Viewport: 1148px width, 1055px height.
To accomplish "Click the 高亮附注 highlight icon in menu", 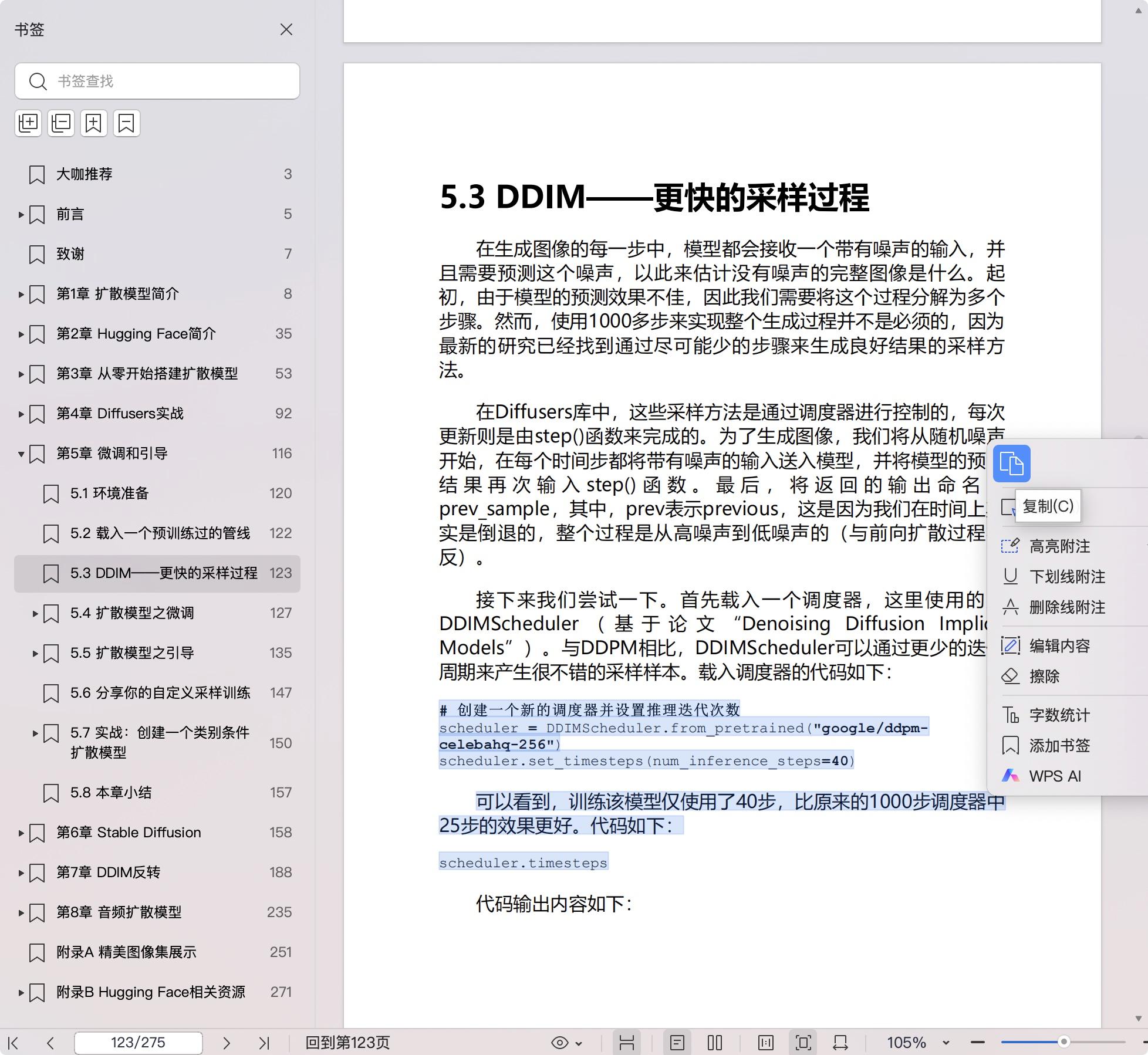I will click(1010, 546).
